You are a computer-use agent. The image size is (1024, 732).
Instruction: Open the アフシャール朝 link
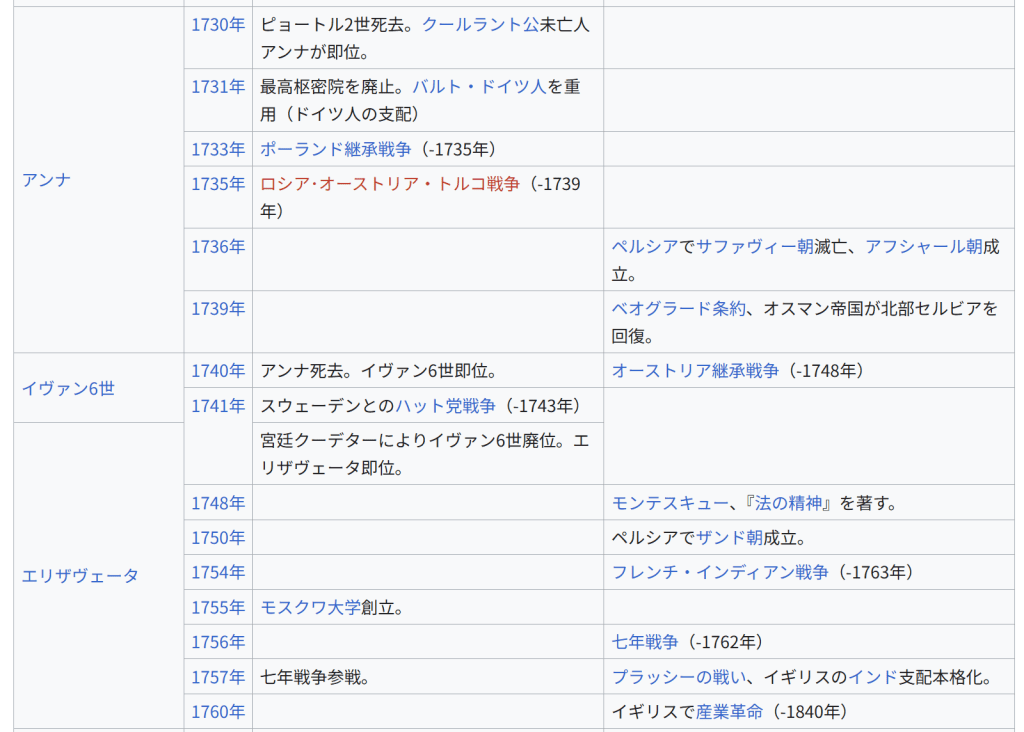pos(923,246)
